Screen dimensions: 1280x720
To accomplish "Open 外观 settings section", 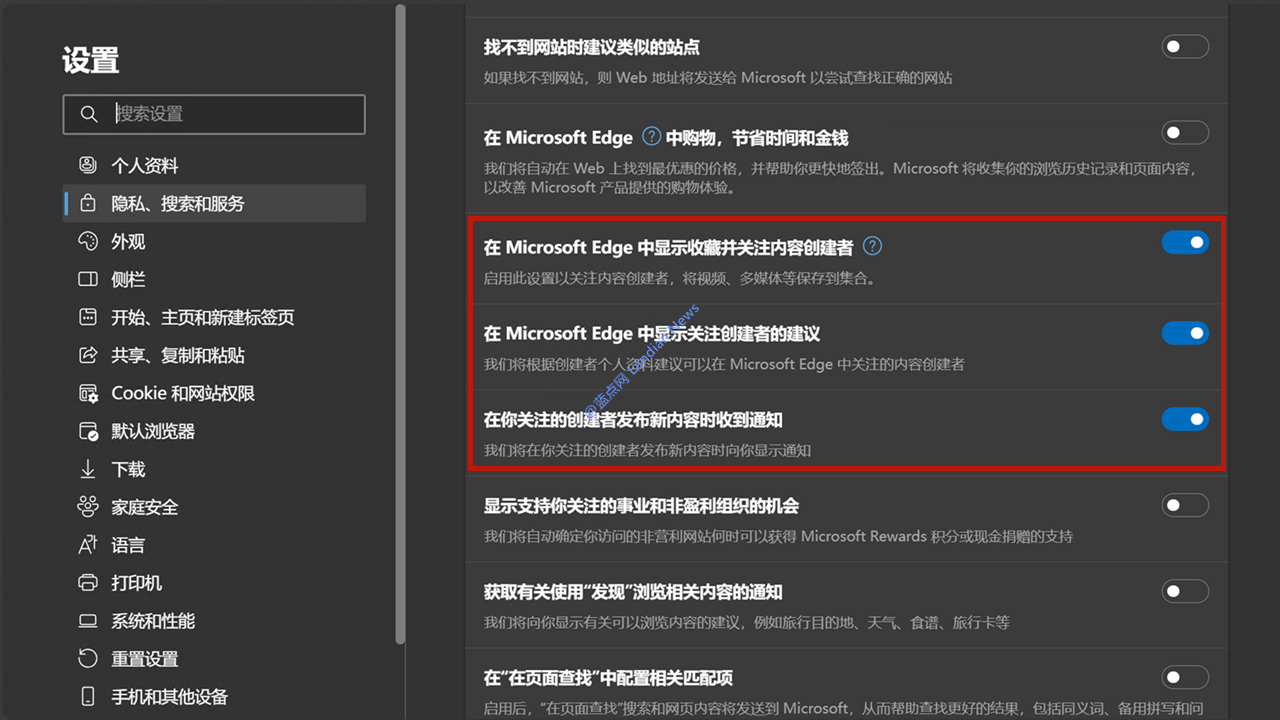I will tap(214, 241).
